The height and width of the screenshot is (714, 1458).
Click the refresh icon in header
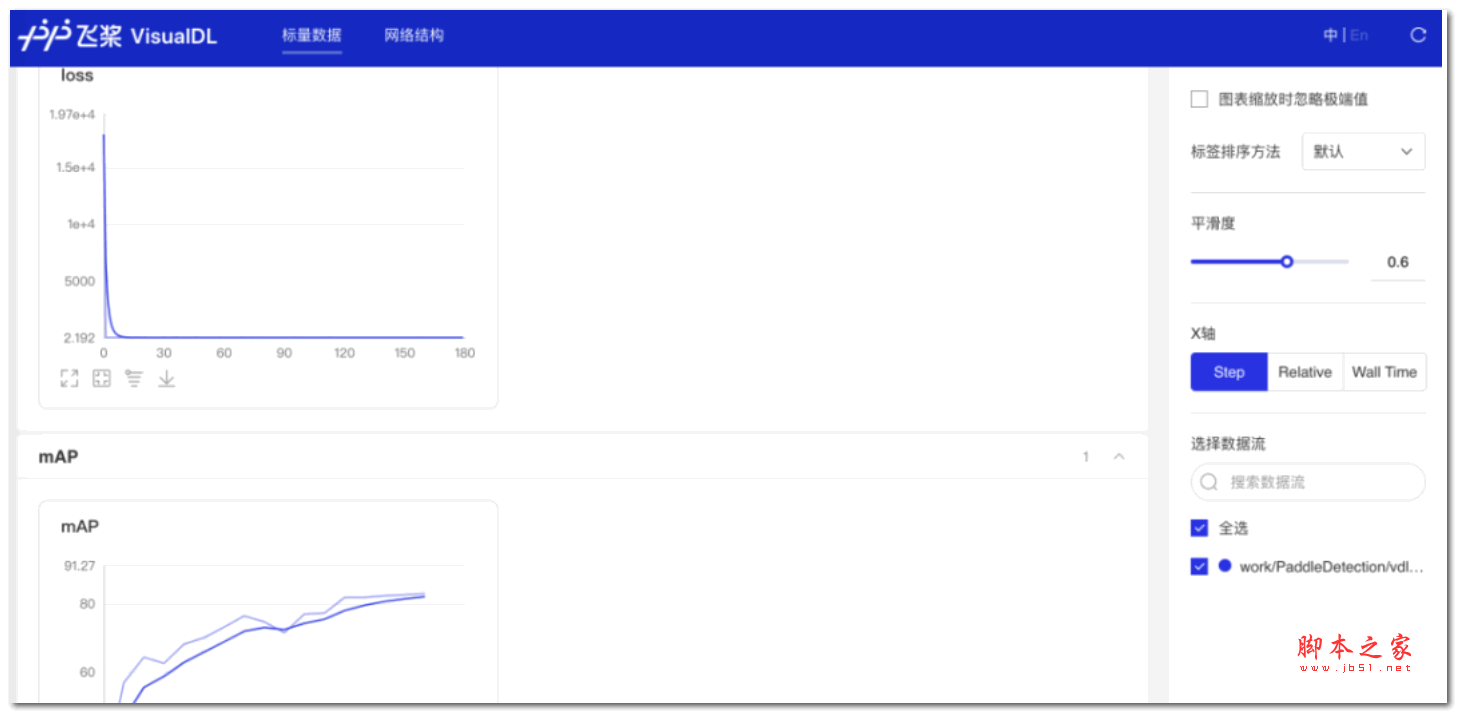point(1418,35)
